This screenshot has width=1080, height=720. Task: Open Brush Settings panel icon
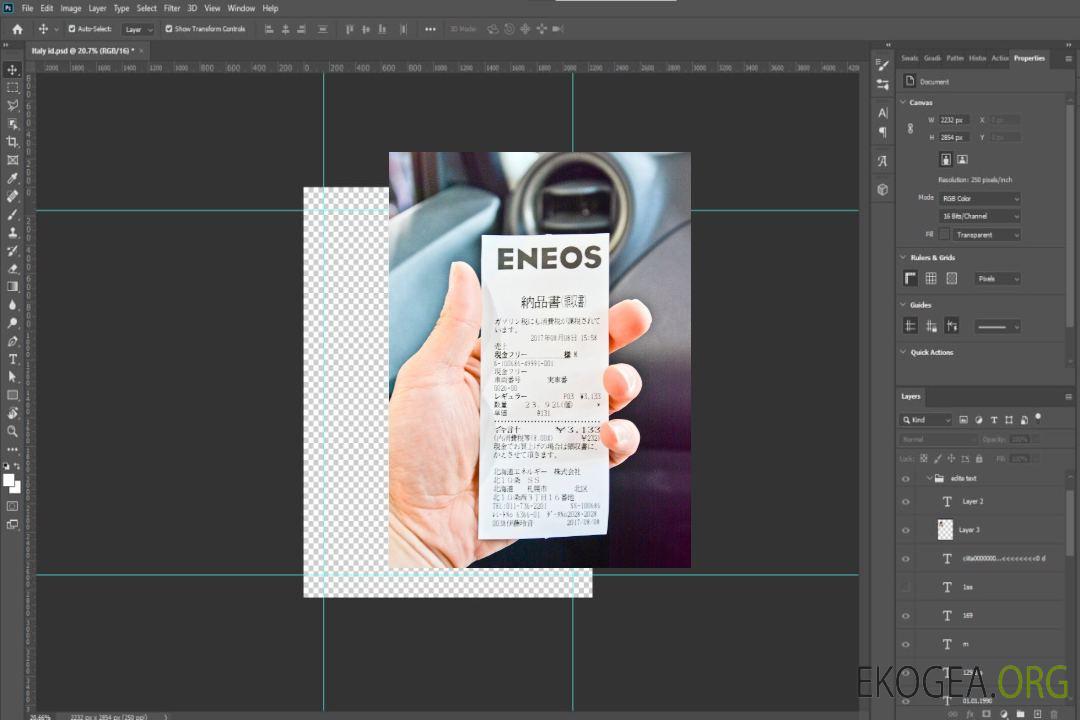(x=882, y=65)
